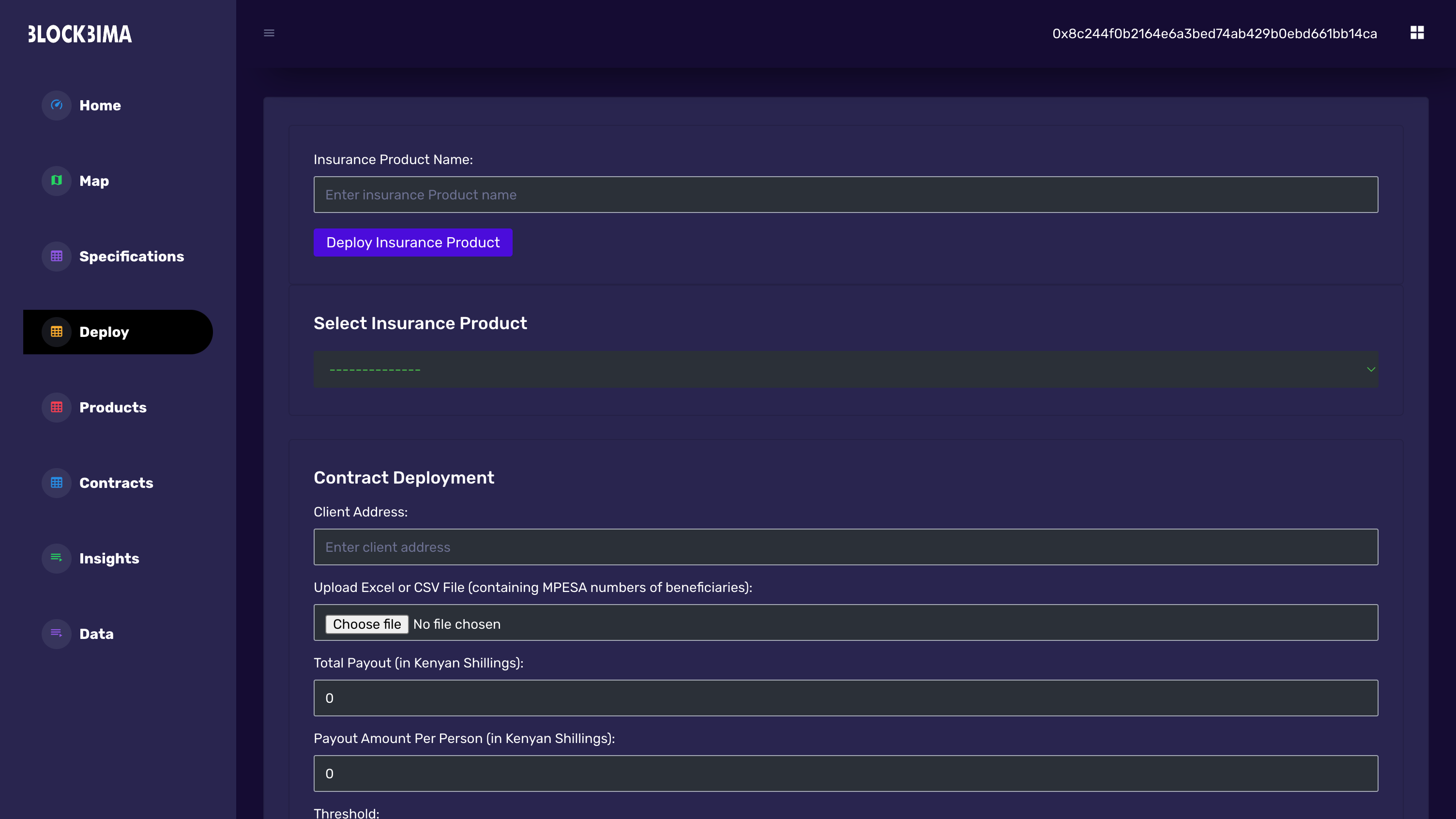Click the green Map icon

(57, 181)
